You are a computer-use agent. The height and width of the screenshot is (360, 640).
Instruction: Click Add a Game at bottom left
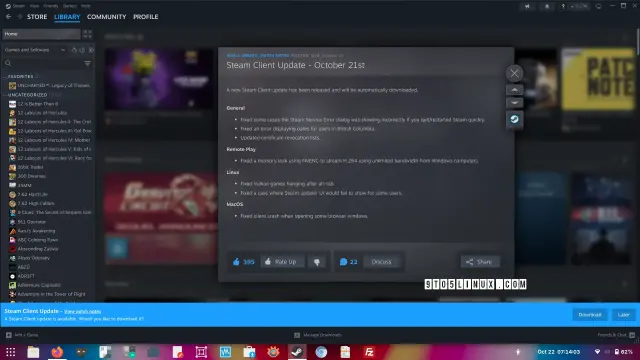click(x=22, y=335)
